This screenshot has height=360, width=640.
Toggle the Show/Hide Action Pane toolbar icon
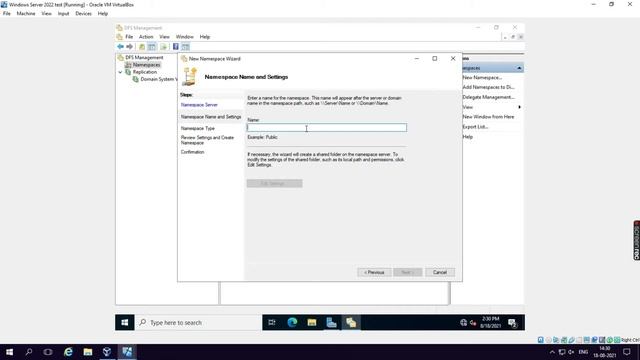(x=185, y=47)
